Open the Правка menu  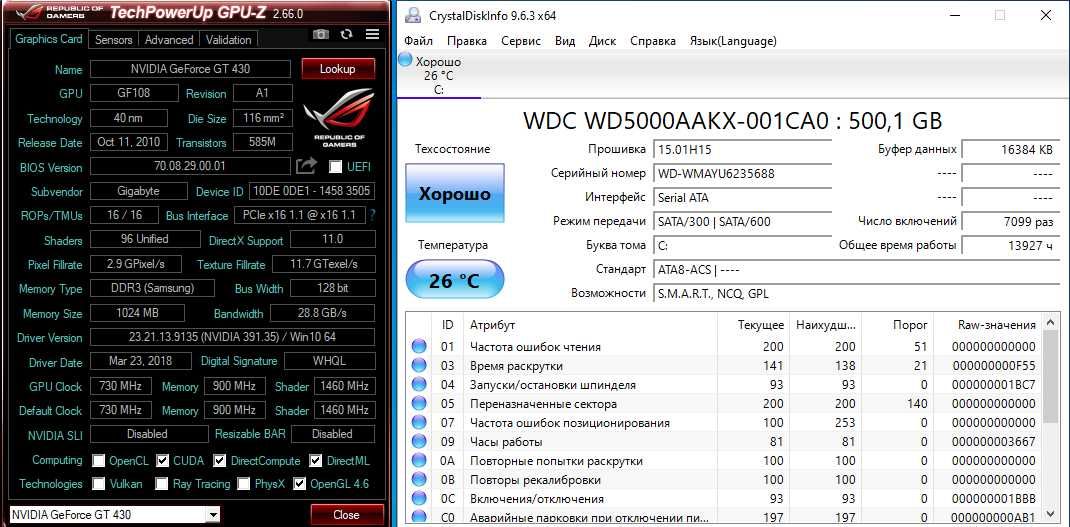(x=467, y=41)
